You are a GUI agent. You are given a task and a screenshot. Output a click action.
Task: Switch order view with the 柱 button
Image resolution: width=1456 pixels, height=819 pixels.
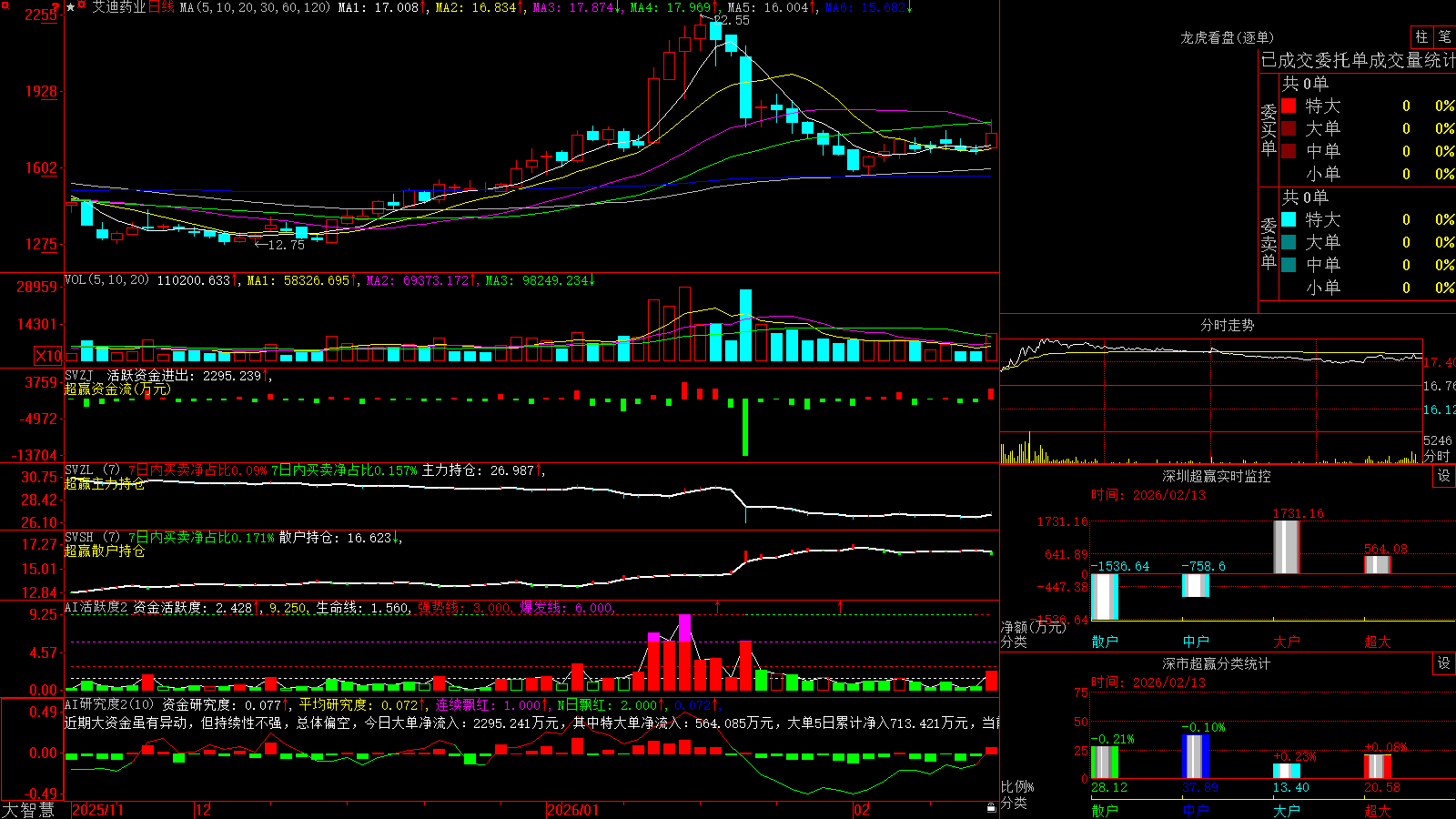1421,36
